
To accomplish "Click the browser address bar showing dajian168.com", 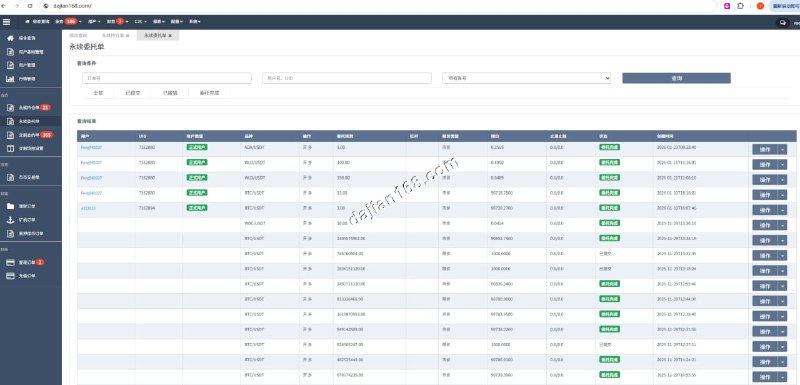I will [x=378, y=6].
